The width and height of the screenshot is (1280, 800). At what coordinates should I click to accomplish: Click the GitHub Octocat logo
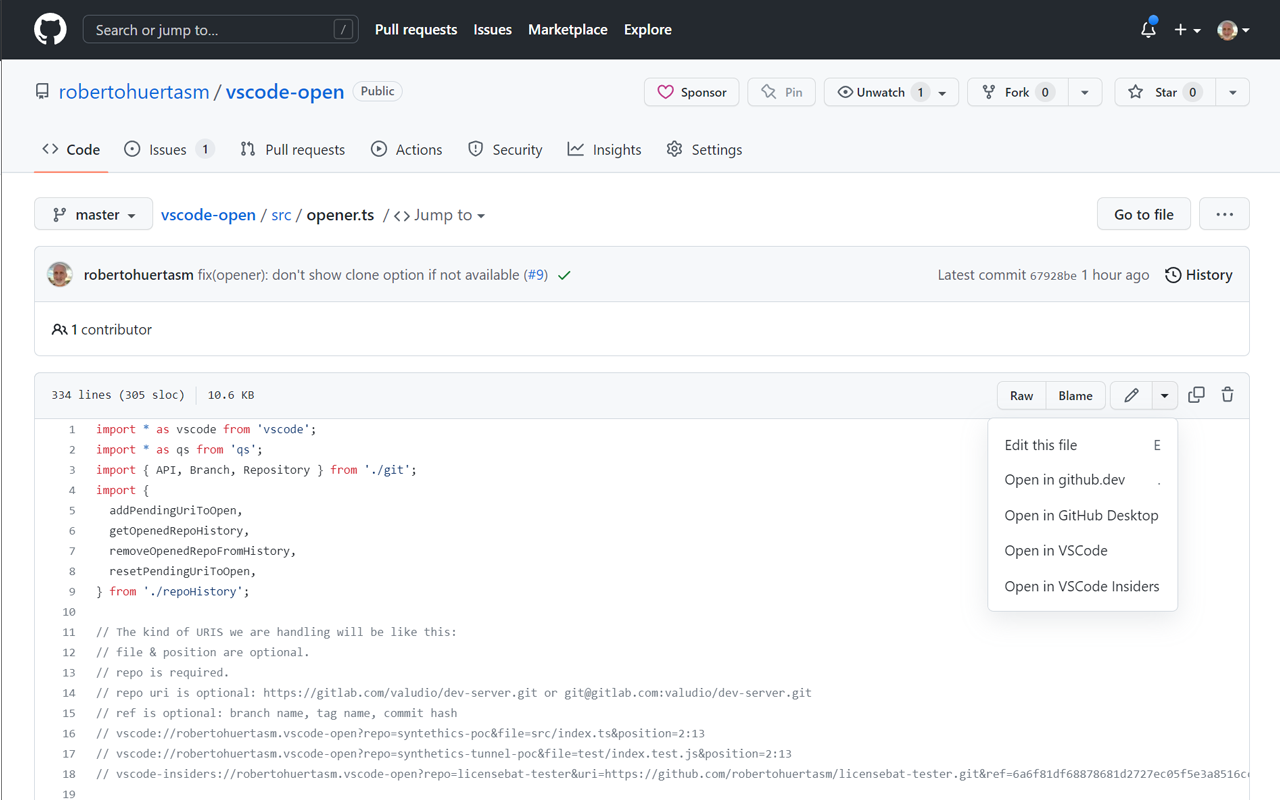pyautogui.click(x=50, y=29)
